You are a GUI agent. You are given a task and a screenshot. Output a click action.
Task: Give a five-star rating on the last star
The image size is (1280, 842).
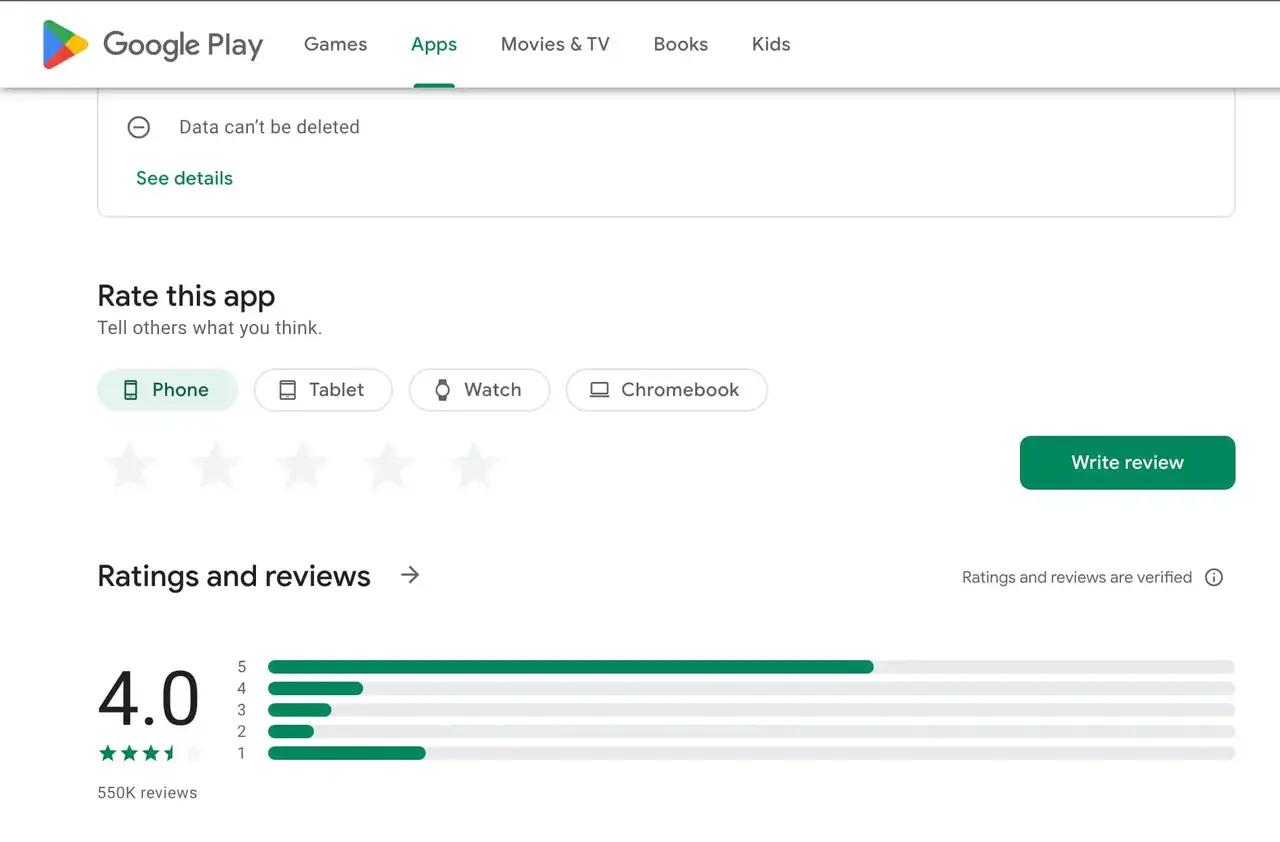pyautogui.click(x=474, y=465)
